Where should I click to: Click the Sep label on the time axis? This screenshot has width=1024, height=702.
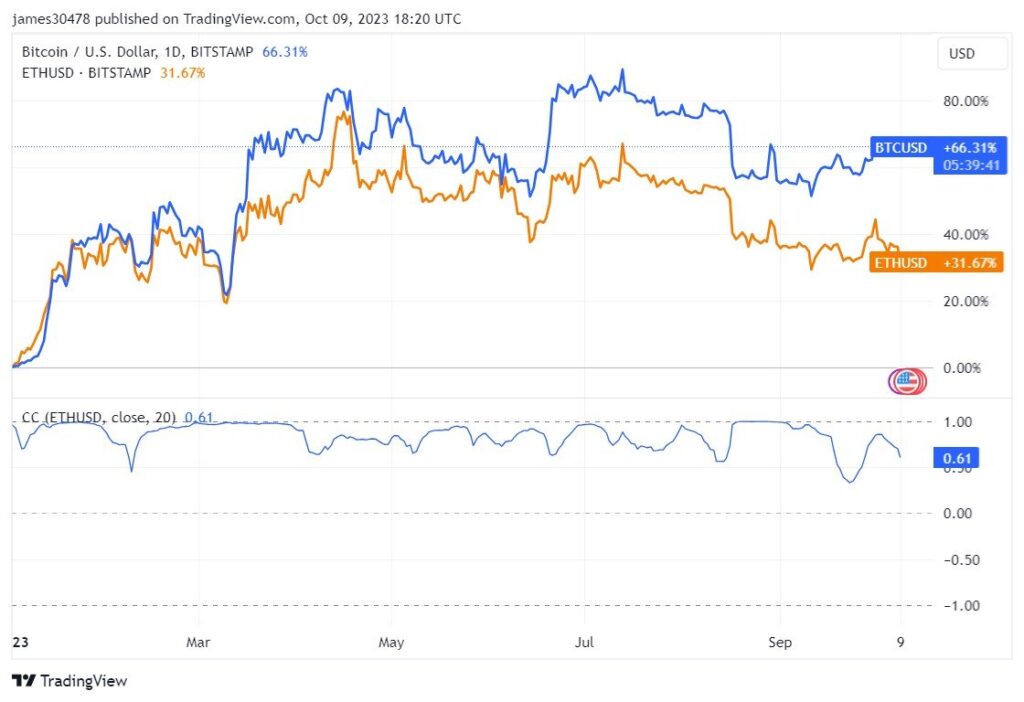[779, 642]
